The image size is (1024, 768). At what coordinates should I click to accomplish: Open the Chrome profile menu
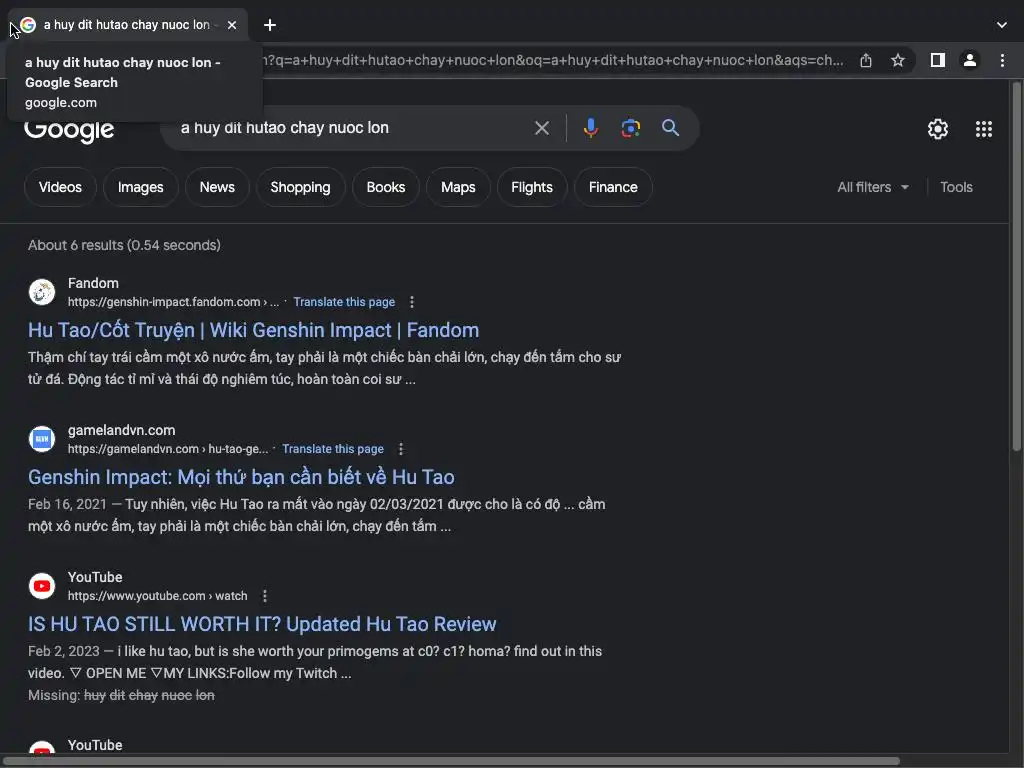coord(970,60)
